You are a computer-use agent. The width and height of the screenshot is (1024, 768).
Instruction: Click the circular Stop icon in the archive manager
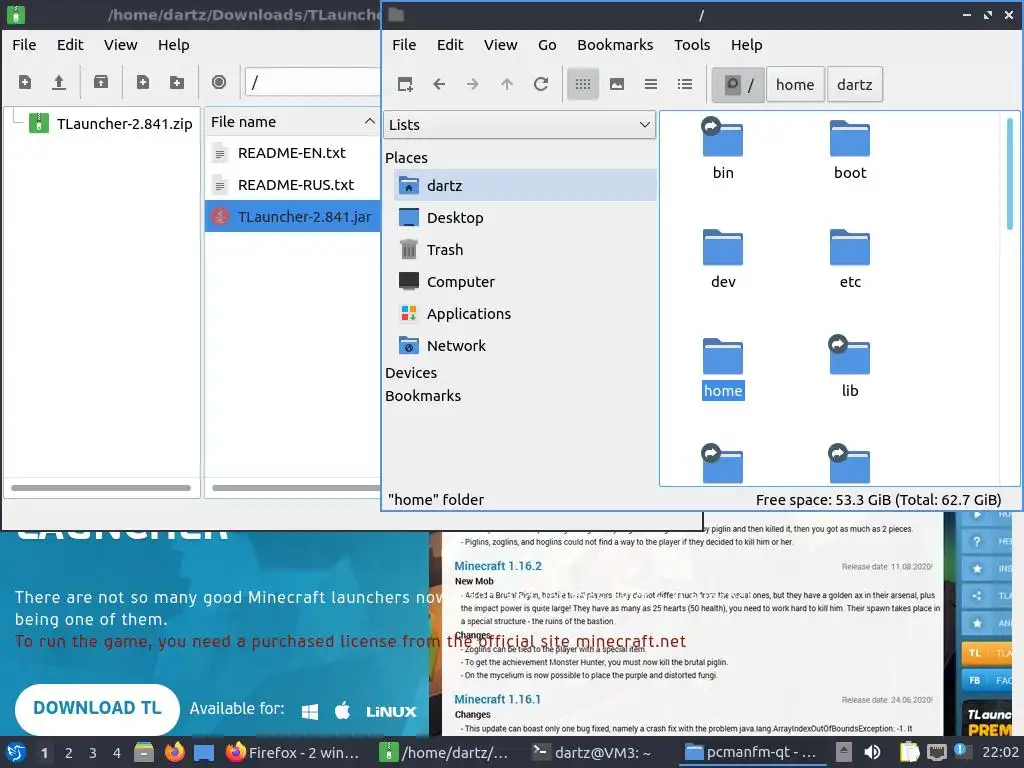coord(219,82)
